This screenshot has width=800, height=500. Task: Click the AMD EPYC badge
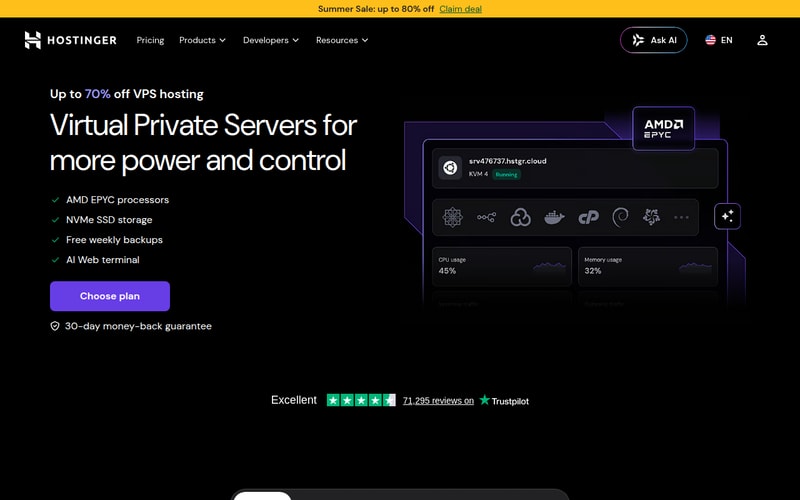[x=663, y=129]
